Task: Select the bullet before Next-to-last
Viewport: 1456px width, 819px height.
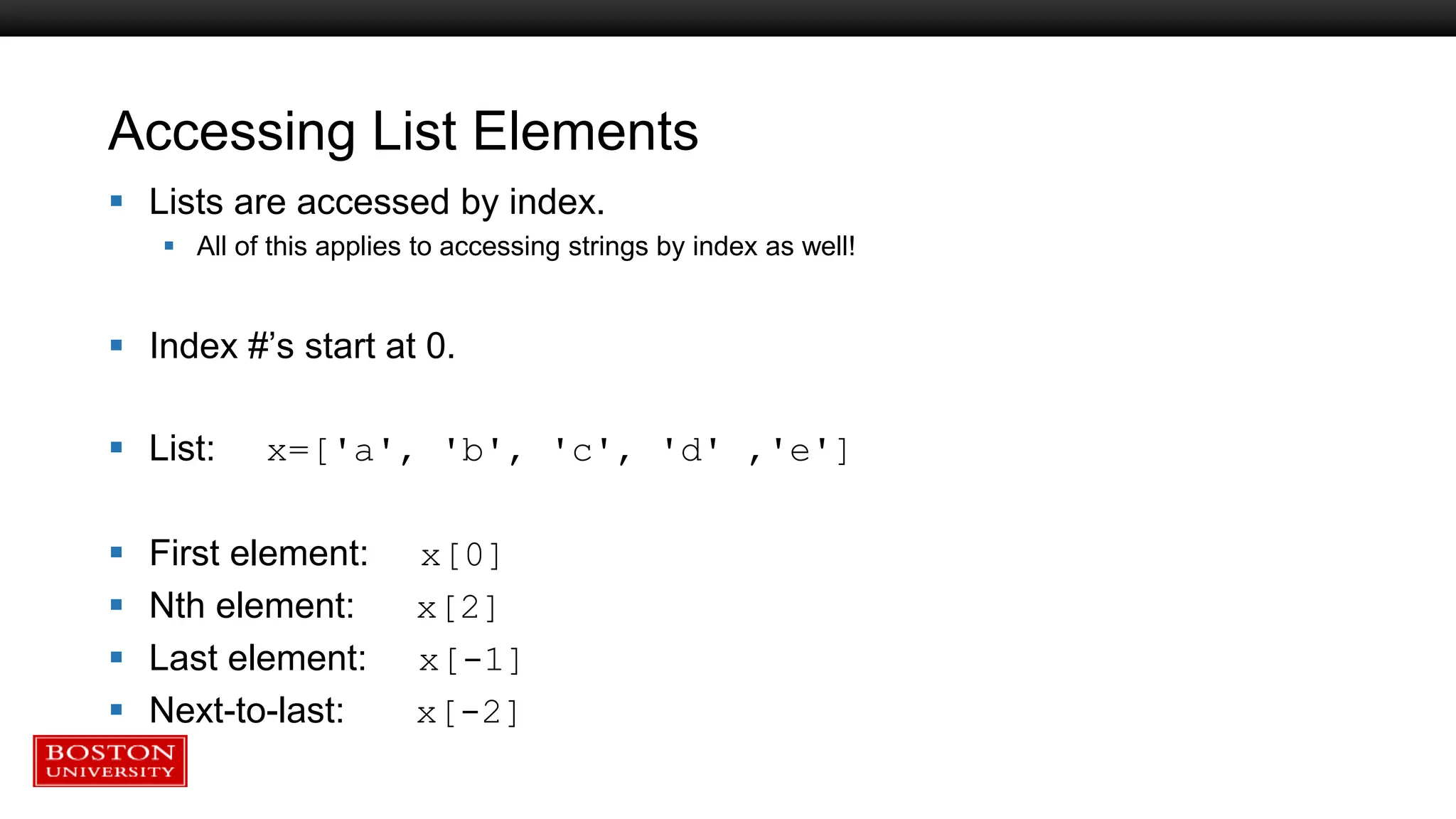Action: coord(117,710)
